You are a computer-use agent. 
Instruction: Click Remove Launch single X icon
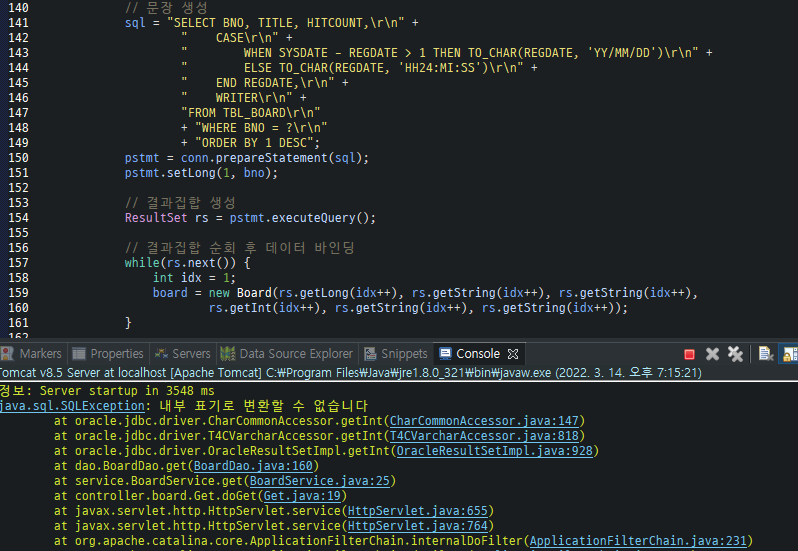point(712,354)
